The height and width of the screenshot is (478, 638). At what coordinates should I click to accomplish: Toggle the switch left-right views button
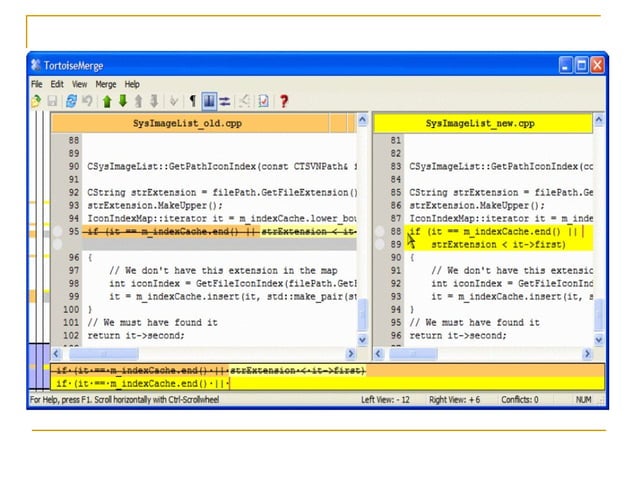(226, 101)
